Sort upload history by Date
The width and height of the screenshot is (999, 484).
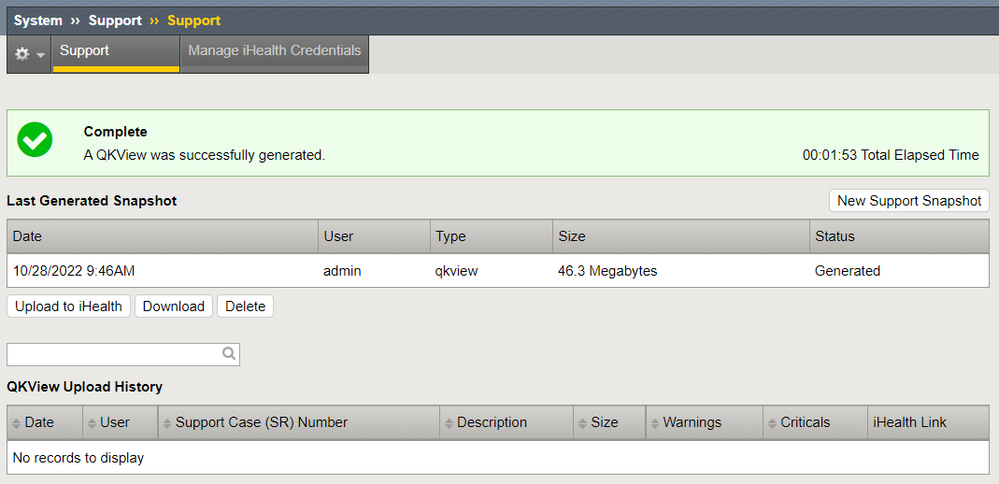coord(45,422)
